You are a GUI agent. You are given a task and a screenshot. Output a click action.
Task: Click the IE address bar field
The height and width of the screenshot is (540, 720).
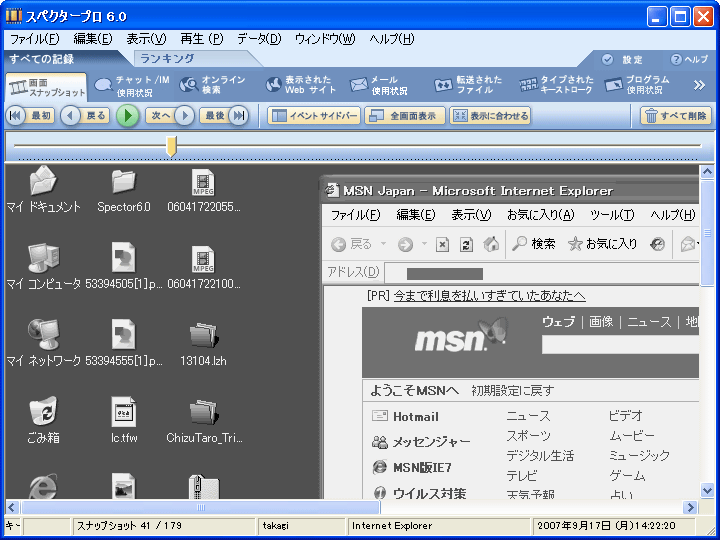[x=542, y=274]
